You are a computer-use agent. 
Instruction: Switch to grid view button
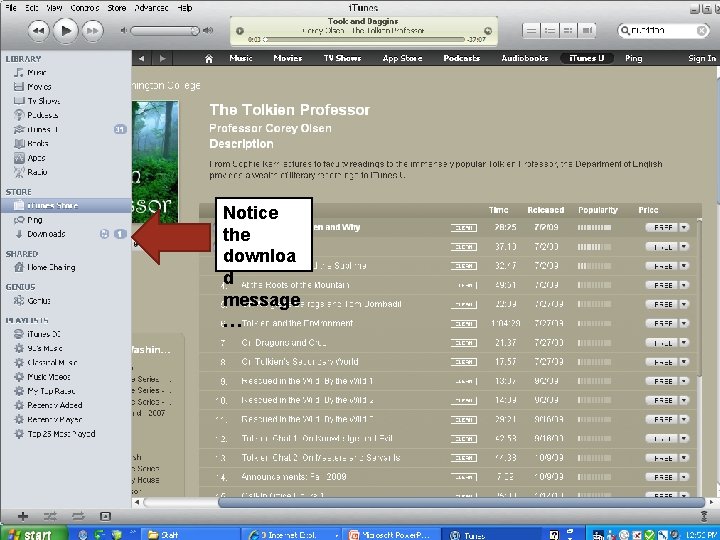tap(568, 31)
